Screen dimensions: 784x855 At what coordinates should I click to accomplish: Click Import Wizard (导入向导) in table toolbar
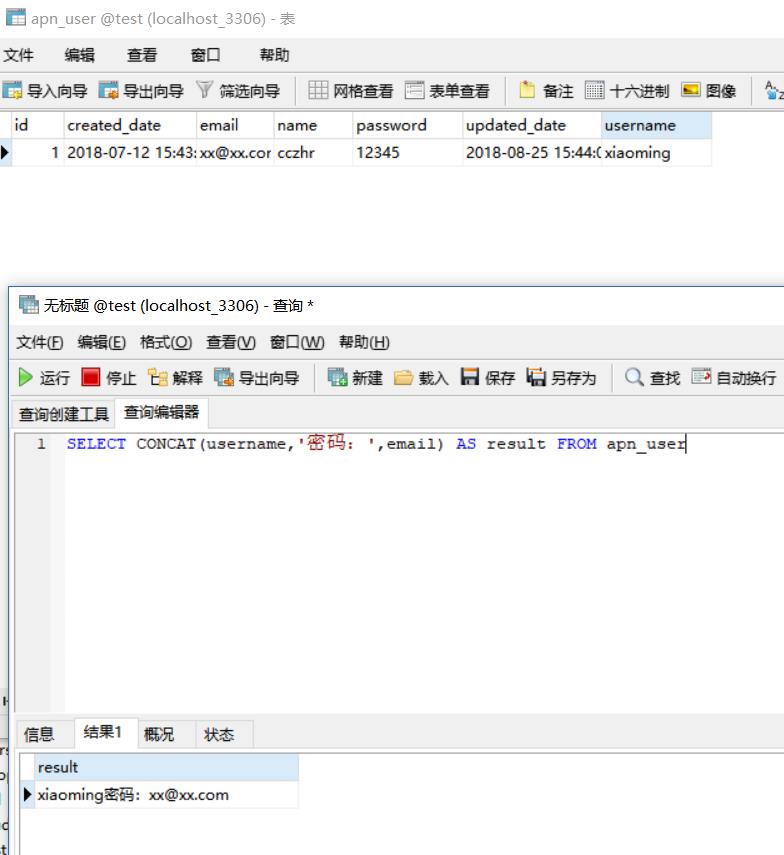[45, 91]
